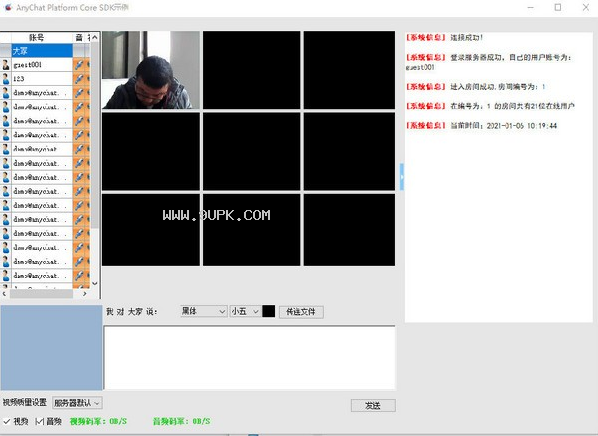Image resolution: width=598 pixels, height=436 pixels.
Task: Click the avatar icon beside user 123
Action: (6, 79)
